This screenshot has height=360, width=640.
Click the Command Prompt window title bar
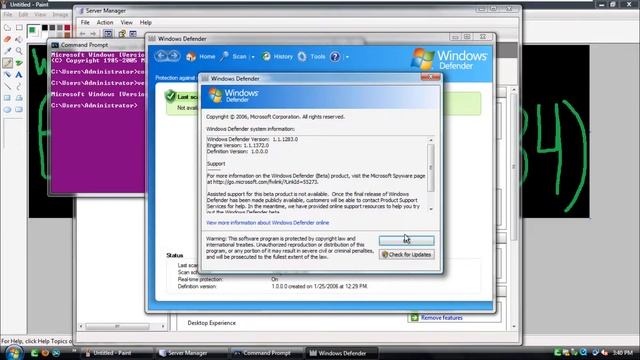click(x=96, y=45)
